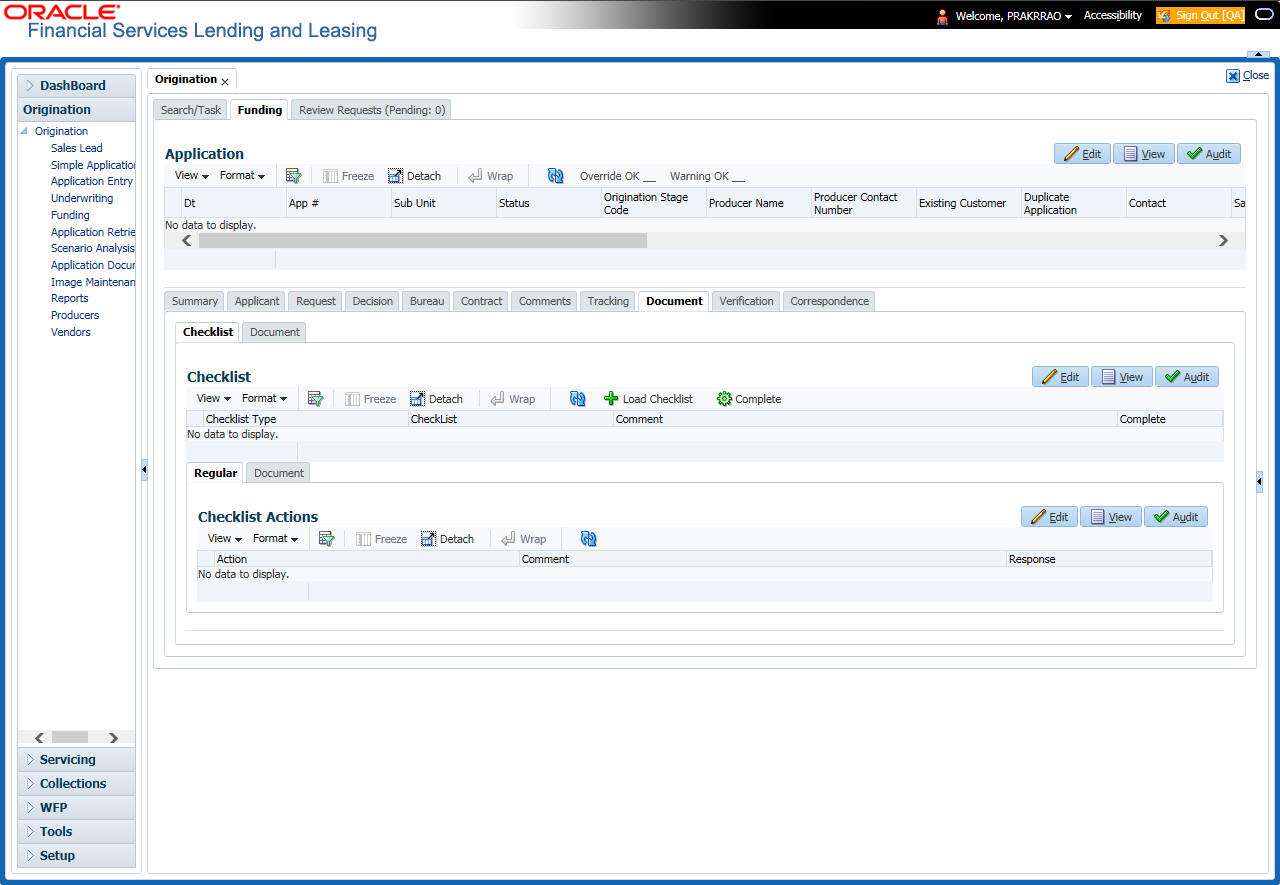Collapse the header using top arrow splitter
The width and height of the screenshot is (1280, 885).
tap(1257, 54)
